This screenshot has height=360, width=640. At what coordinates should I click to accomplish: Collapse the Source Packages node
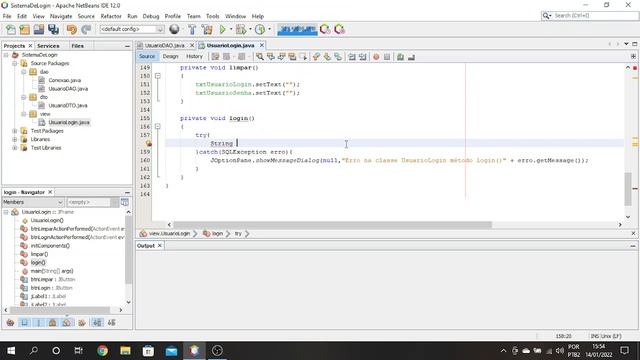pyautogui.click(x=15, y=64)
